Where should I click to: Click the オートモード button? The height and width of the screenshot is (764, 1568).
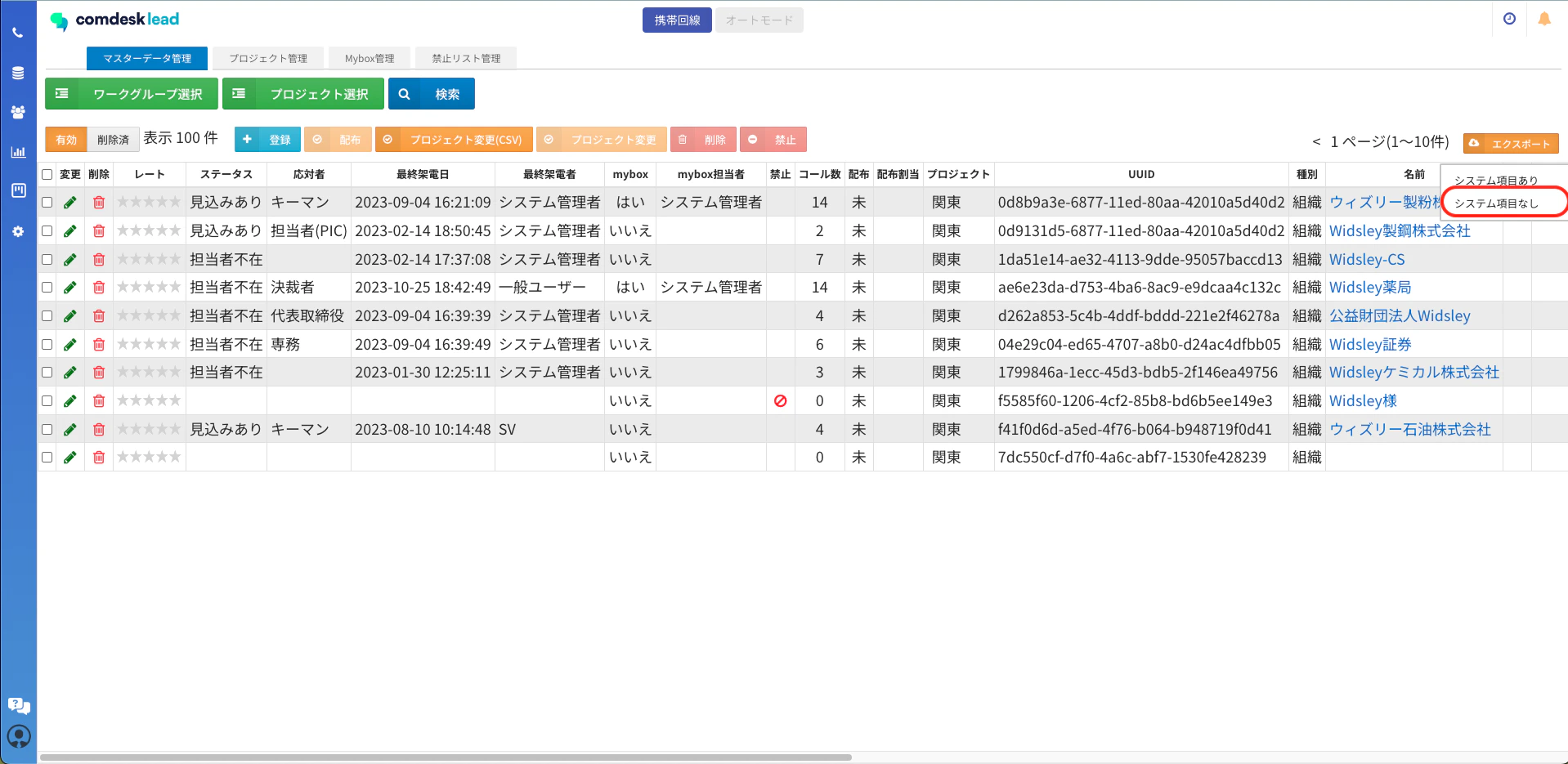pos(759,20)
